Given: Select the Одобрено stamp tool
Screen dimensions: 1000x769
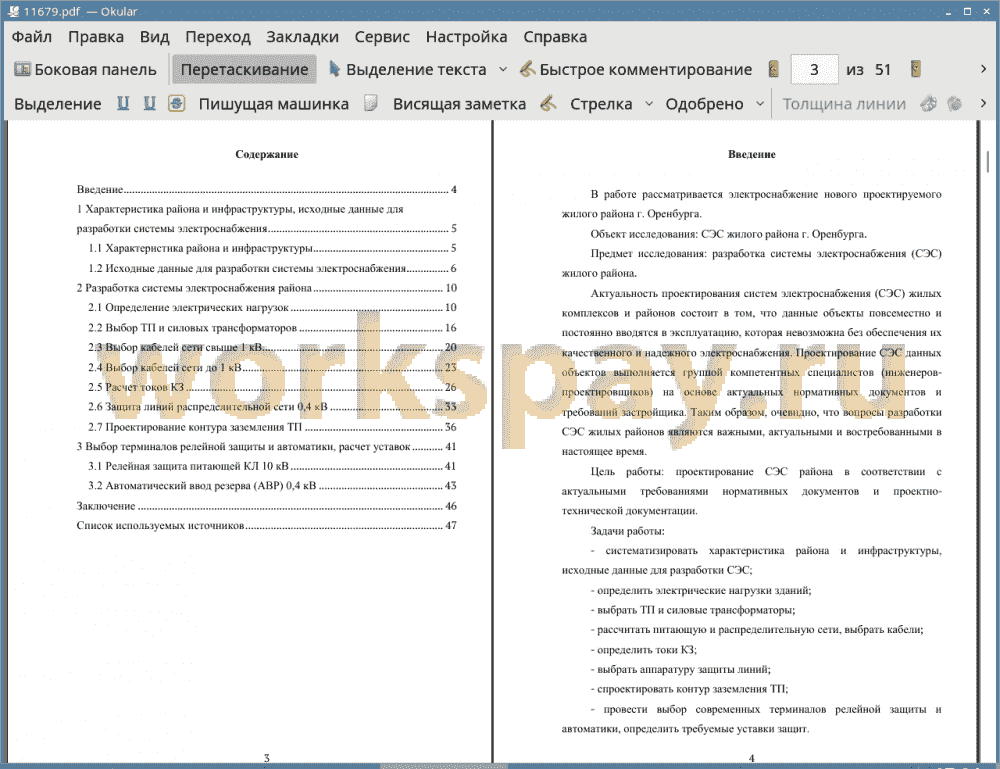Looking at the screenshot, I should coord(704,104).
